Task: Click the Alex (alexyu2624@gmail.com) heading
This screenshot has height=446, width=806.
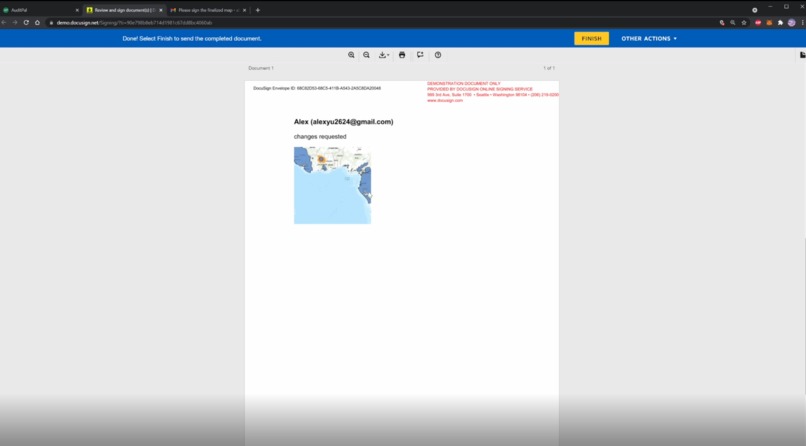Action: coord(343,122)
